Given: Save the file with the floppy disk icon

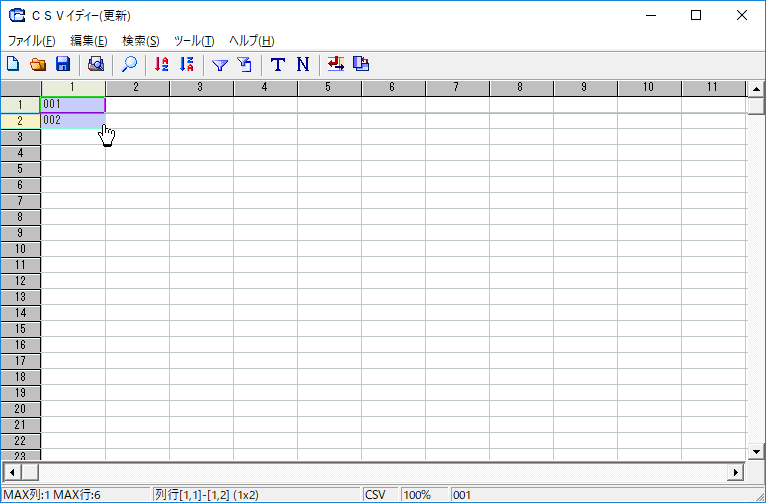Looking at the screenshot, I should click(x=63, y=64).
